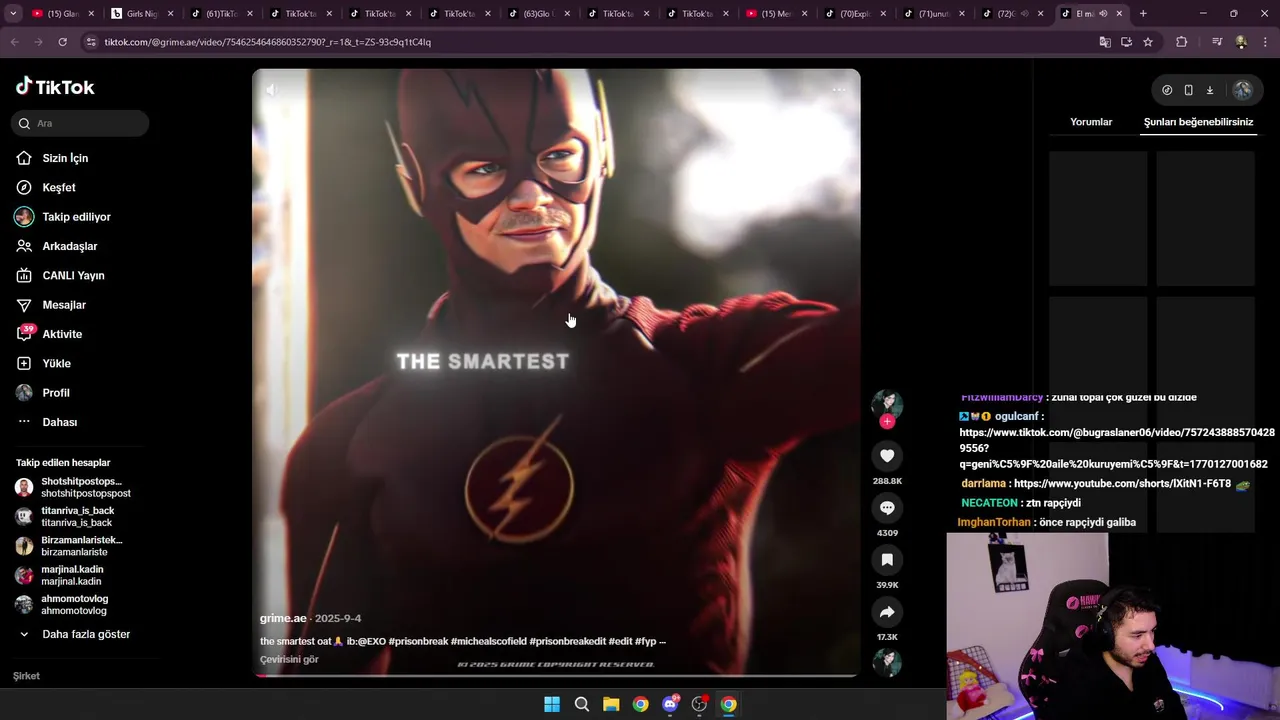
Task: Click the Şirket footer heading
Action: [x=26, y=676]
